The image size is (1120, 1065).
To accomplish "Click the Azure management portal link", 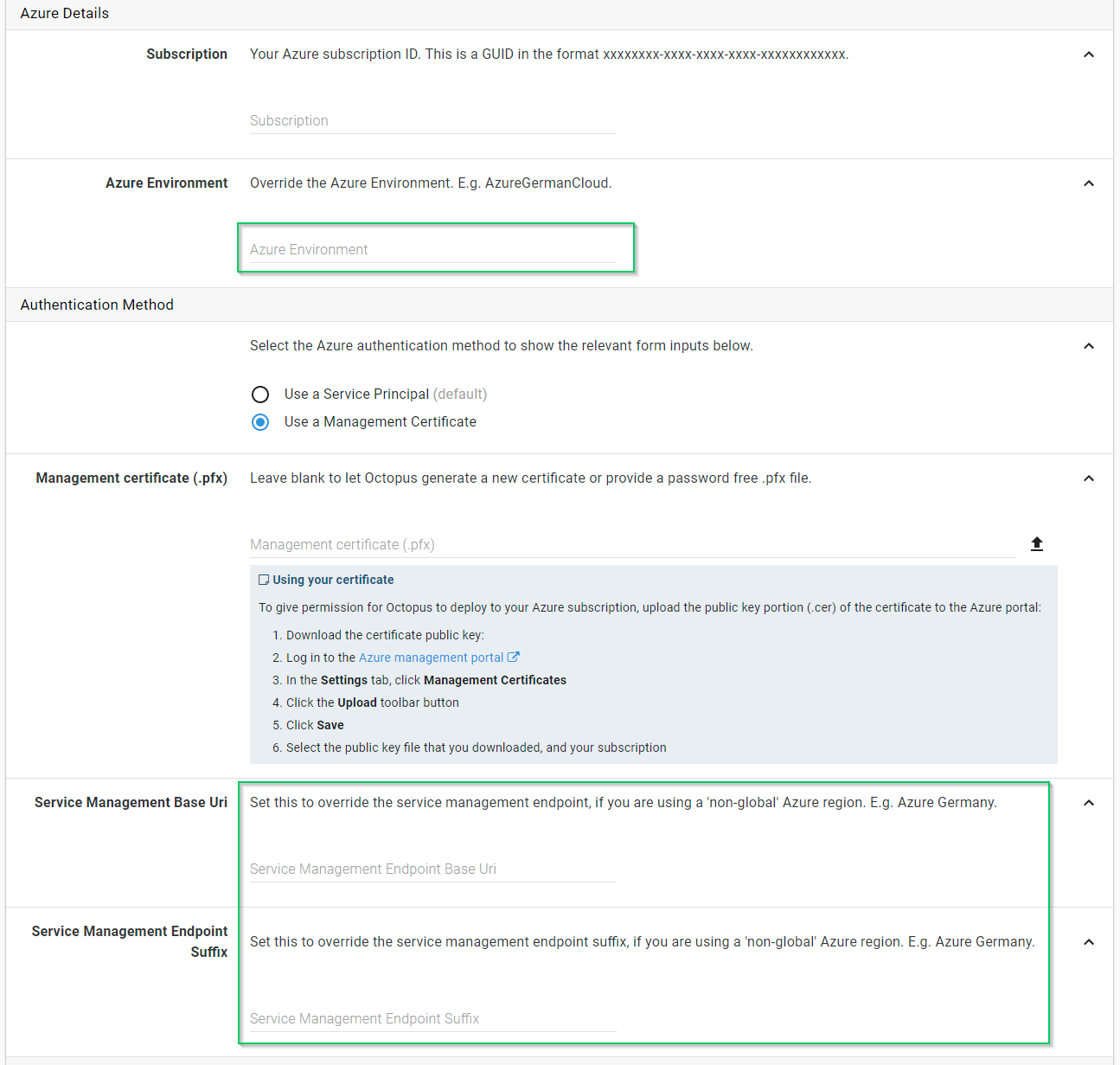I will pos(430,657).
